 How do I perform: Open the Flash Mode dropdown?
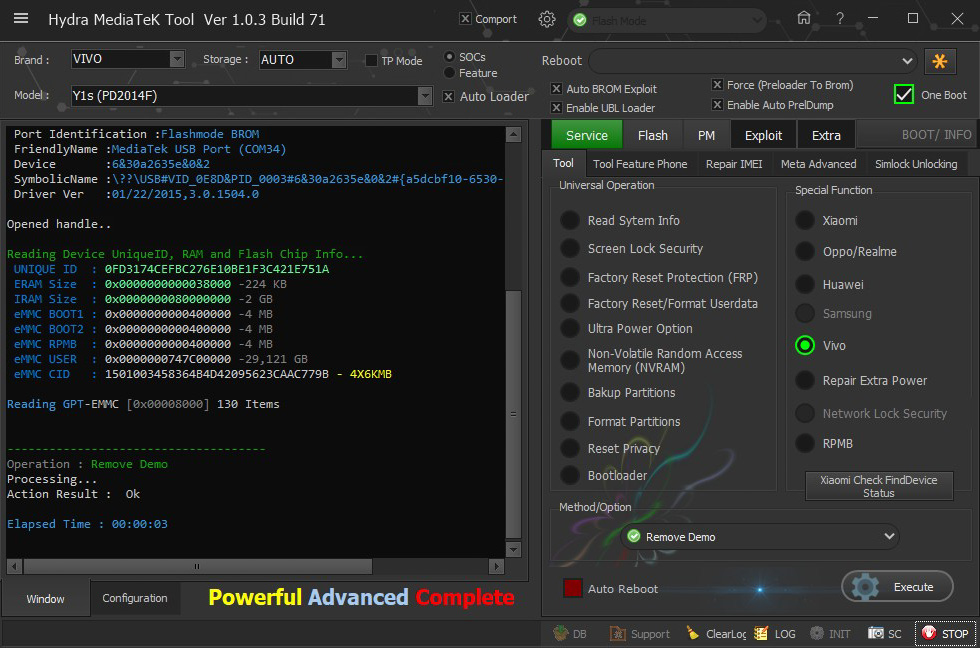pyautogui.click(x=667, y=21)
